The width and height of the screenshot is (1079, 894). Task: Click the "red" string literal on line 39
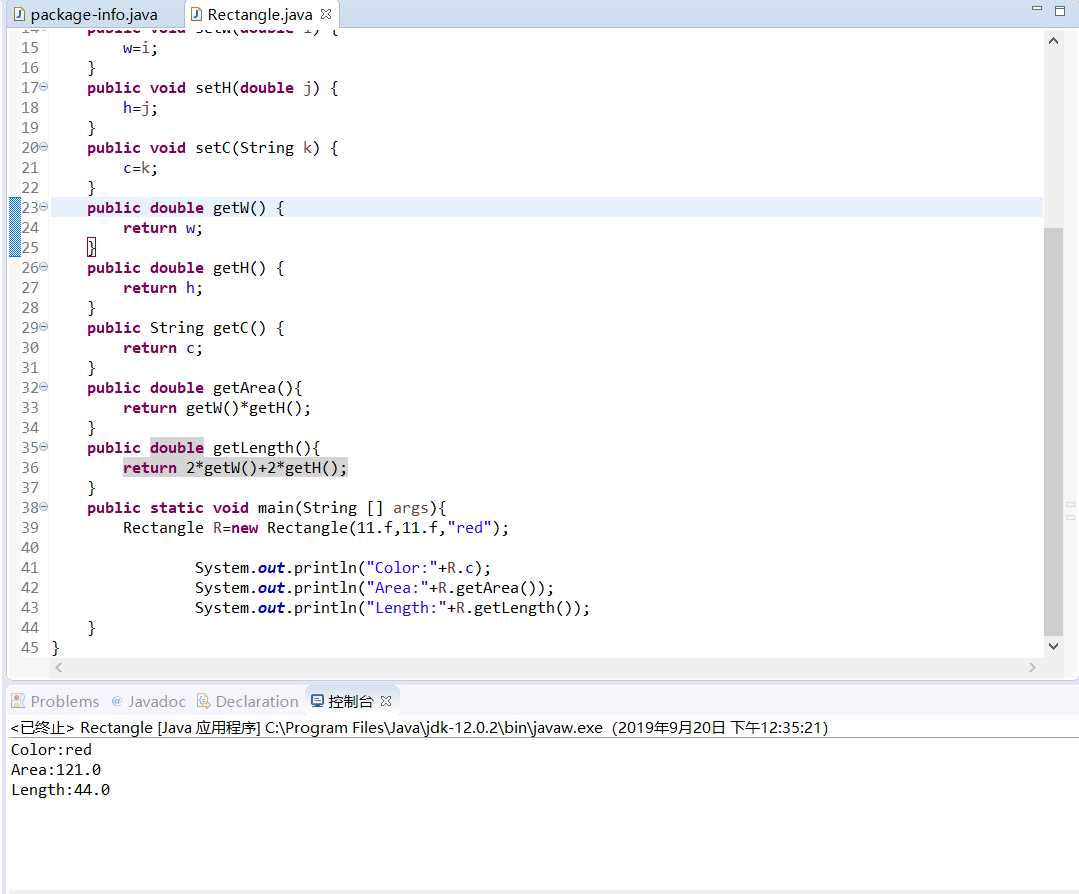pyautogui.click(x=469, y=528)
